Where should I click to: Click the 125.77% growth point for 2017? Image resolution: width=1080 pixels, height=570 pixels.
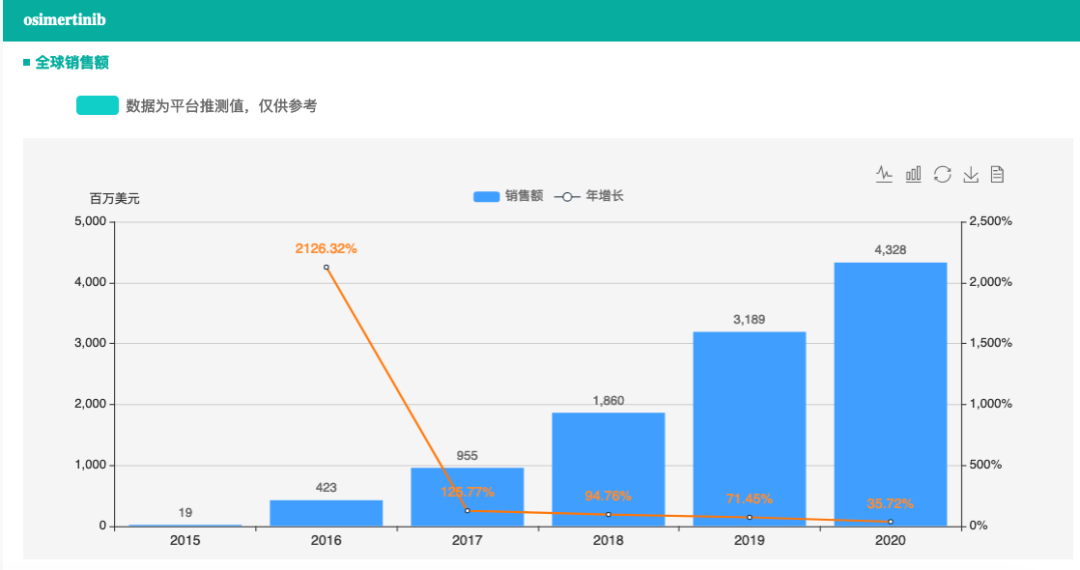(467, 511)
